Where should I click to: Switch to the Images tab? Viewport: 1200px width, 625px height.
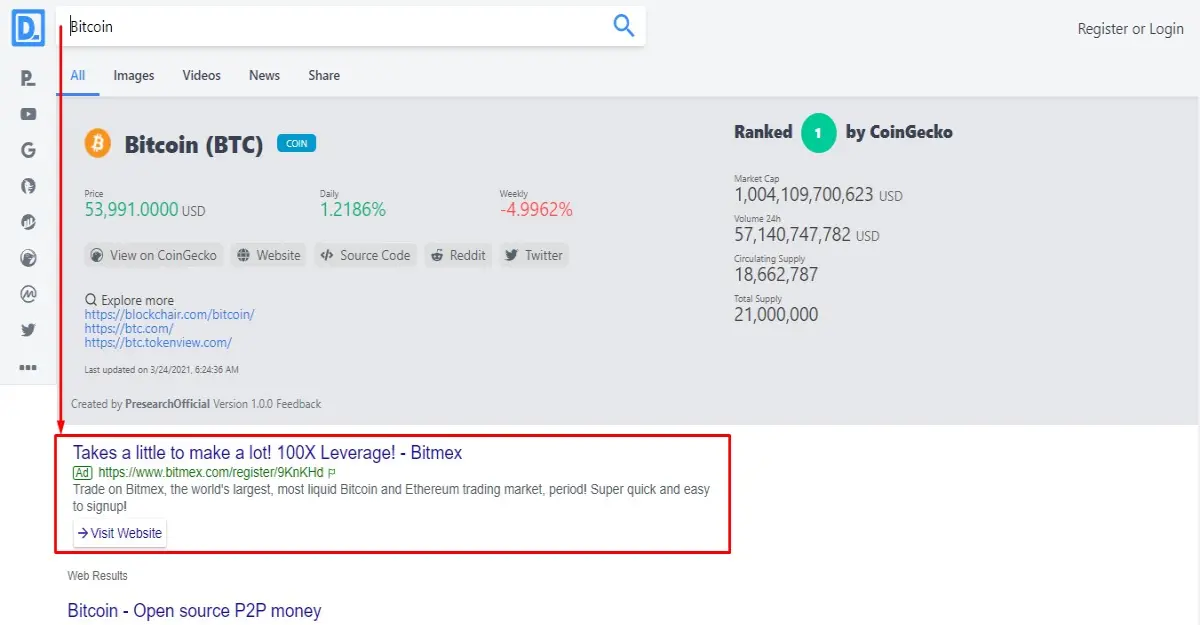[134, 75]
